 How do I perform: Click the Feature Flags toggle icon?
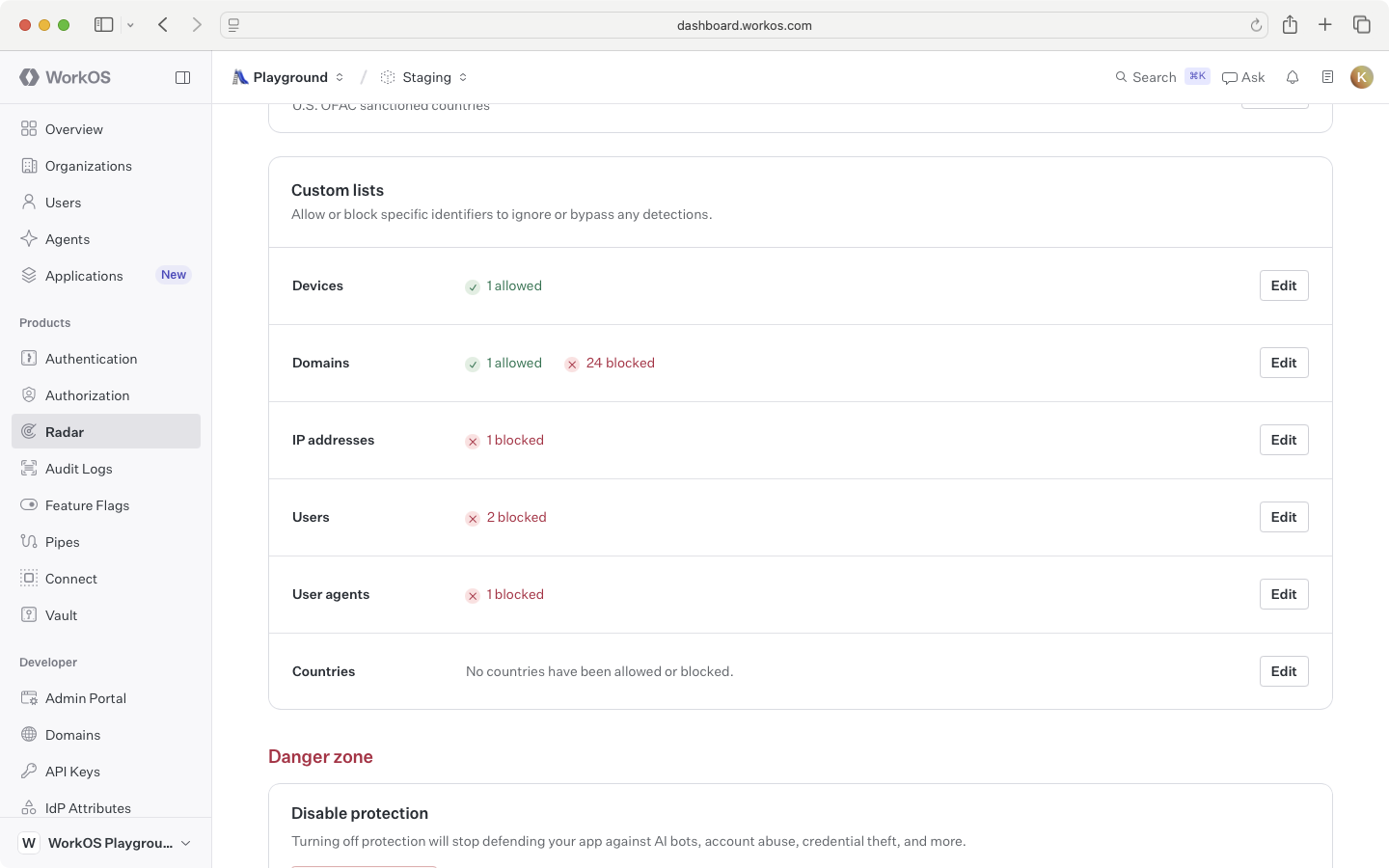(29, 505)
